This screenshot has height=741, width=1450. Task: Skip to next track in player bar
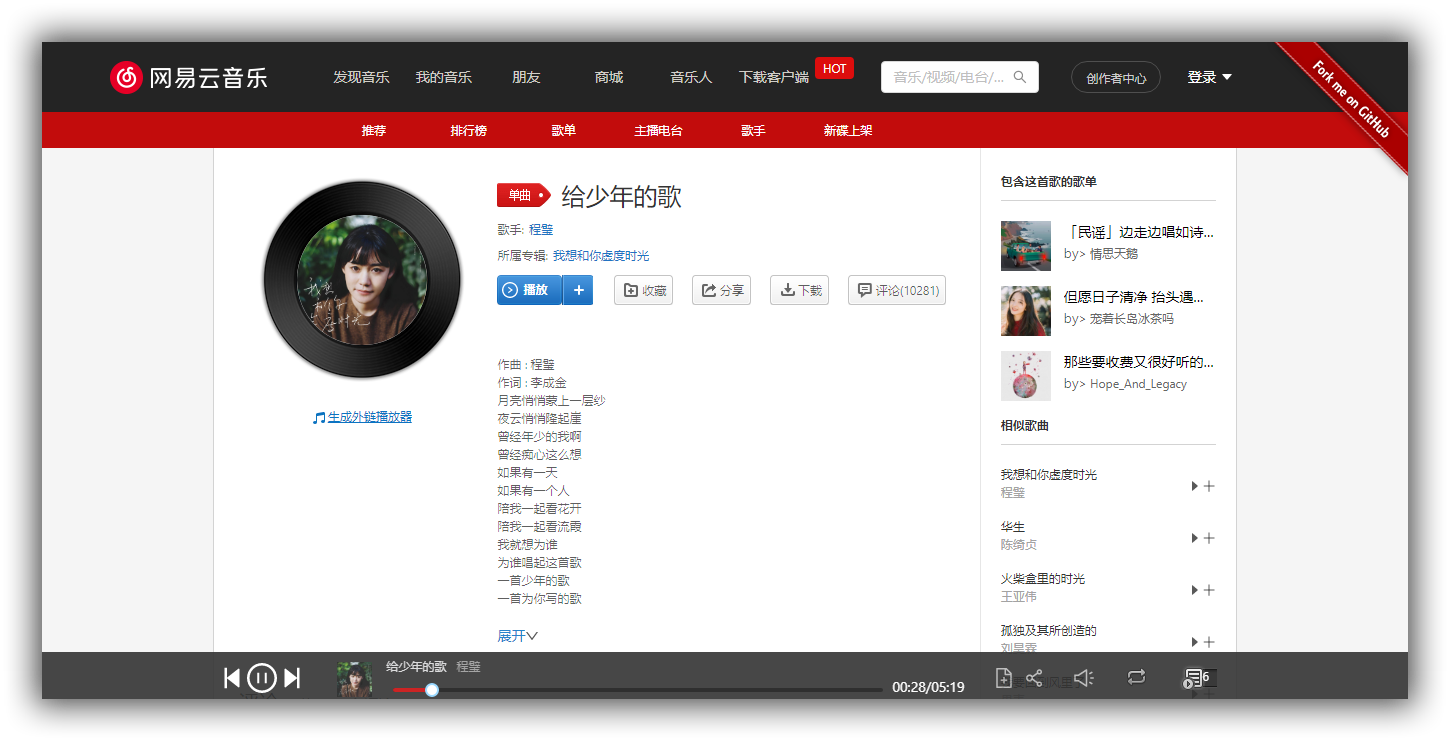tap(292, 678)
